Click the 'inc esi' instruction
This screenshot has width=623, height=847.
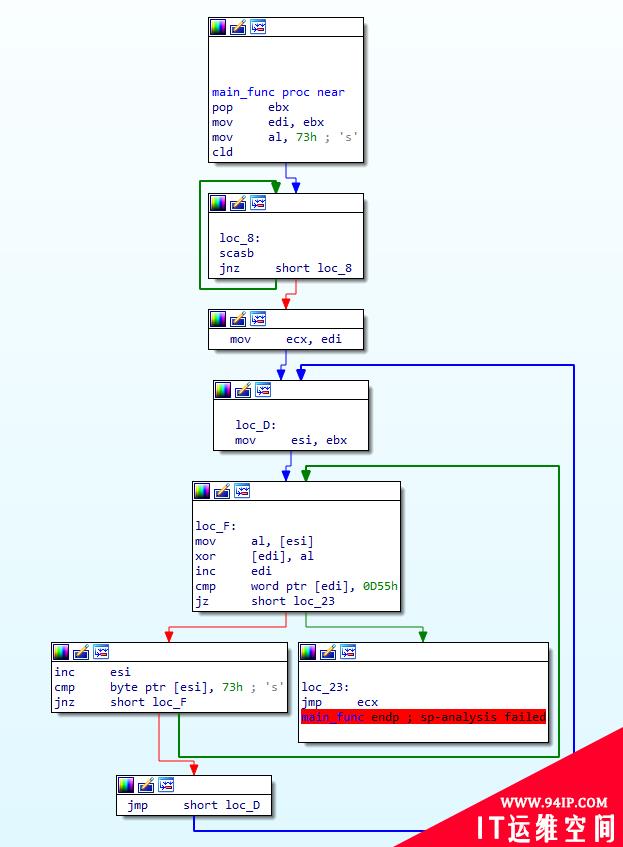[x=92, y=672]
